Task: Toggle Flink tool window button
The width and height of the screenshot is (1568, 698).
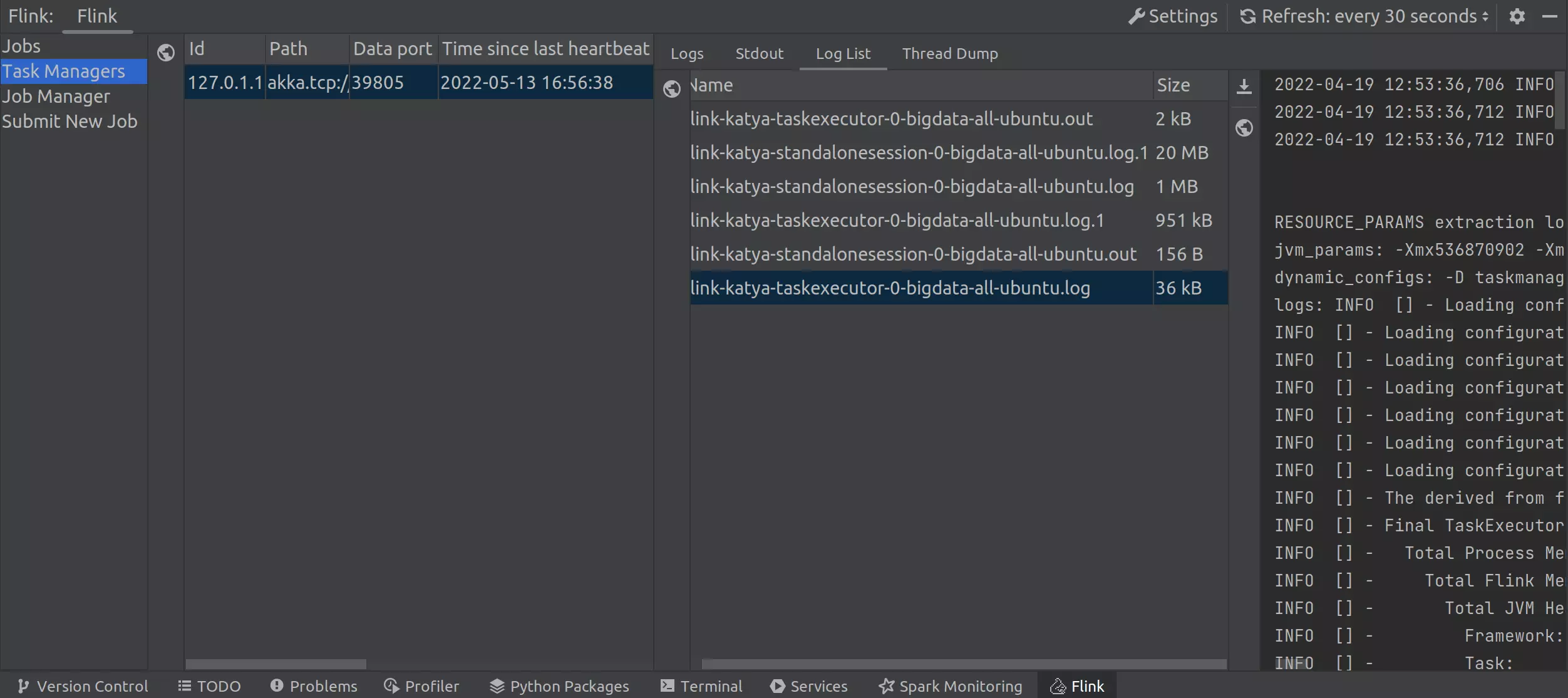Action: click(1077, 686)
